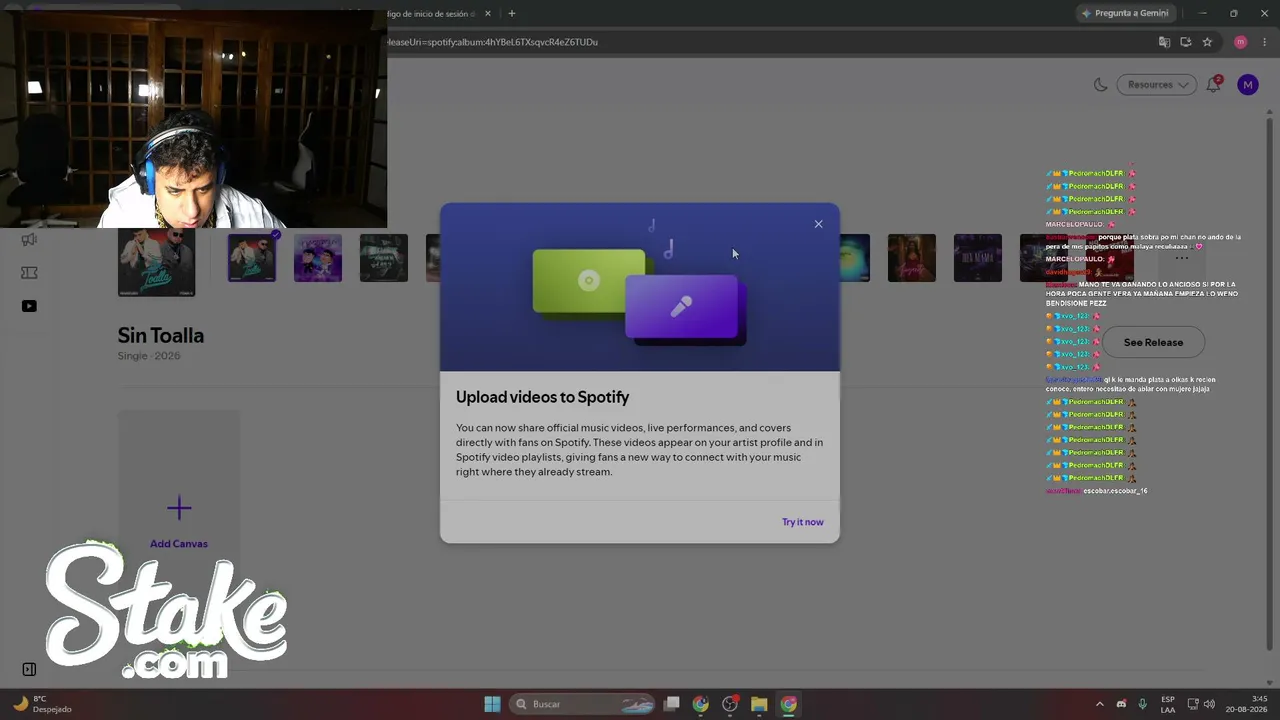The image size is (1280, 720).
Task: Expand the Resources dropdown
Action: click(1157, 85)
